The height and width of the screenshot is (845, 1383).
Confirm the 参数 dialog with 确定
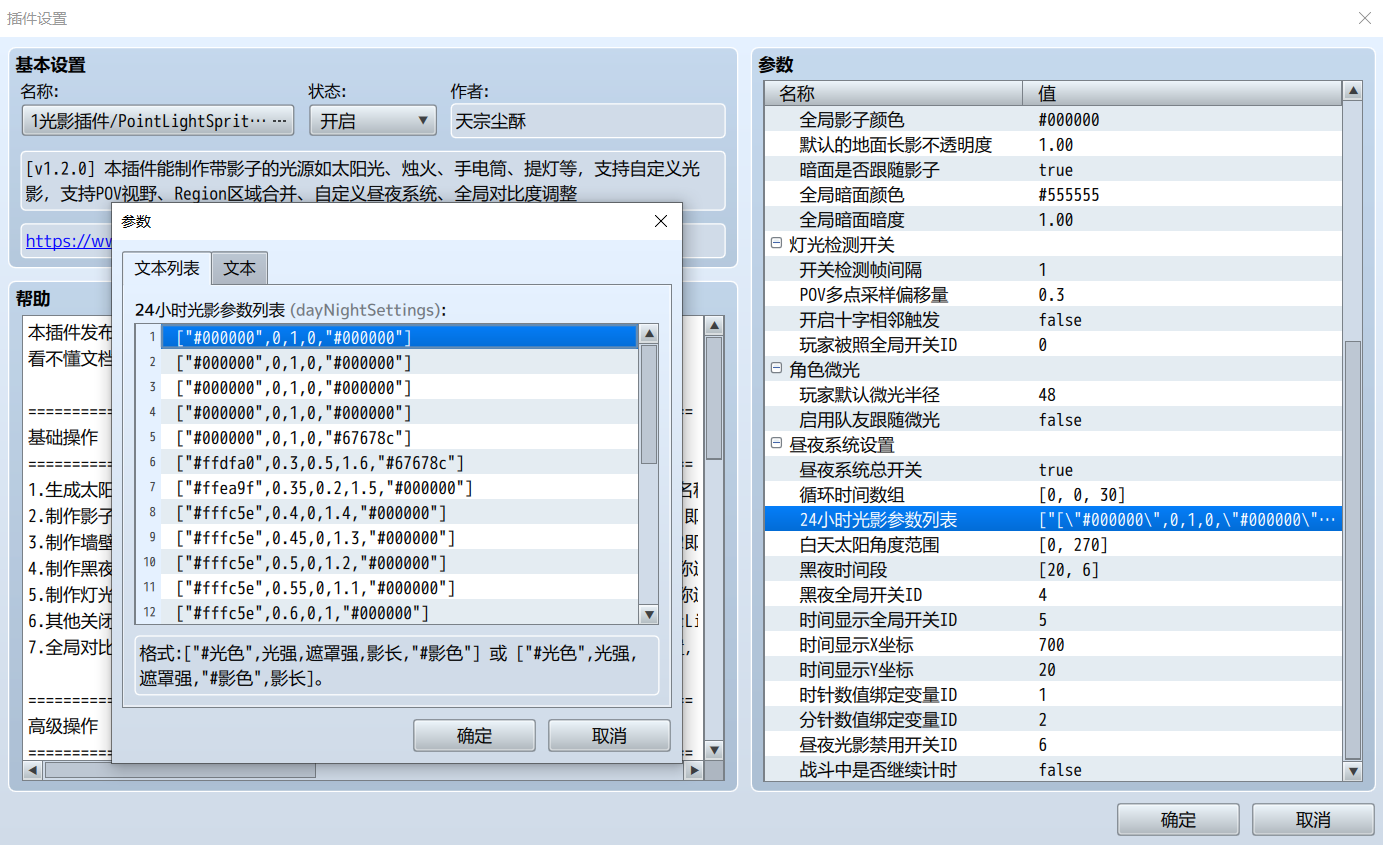pos(474,736)
